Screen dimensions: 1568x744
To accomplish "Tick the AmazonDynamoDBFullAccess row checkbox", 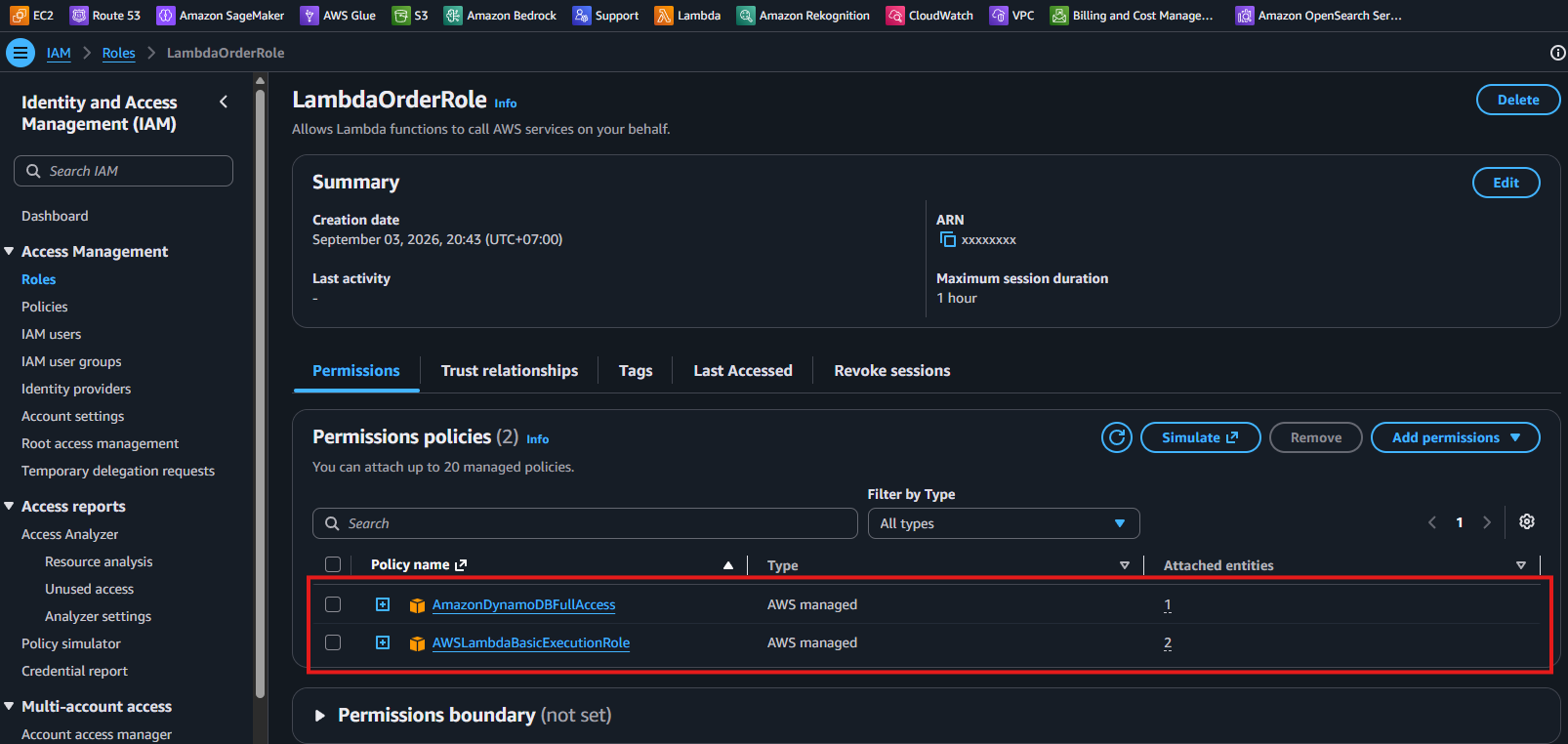I will [x=333, y=604].
